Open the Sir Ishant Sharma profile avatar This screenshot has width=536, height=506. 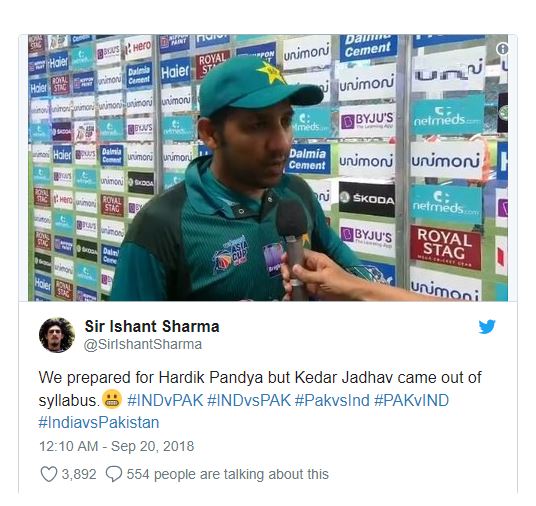click(x=57, y=335)
